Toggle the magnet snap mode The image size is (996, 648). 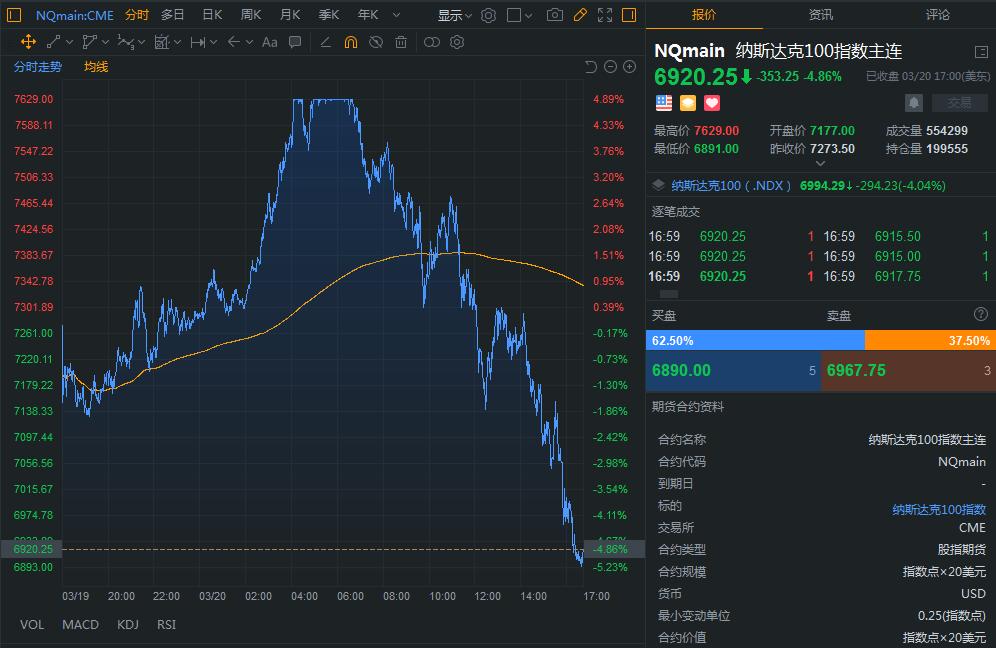pyautogui.click(x=350, y=42)
